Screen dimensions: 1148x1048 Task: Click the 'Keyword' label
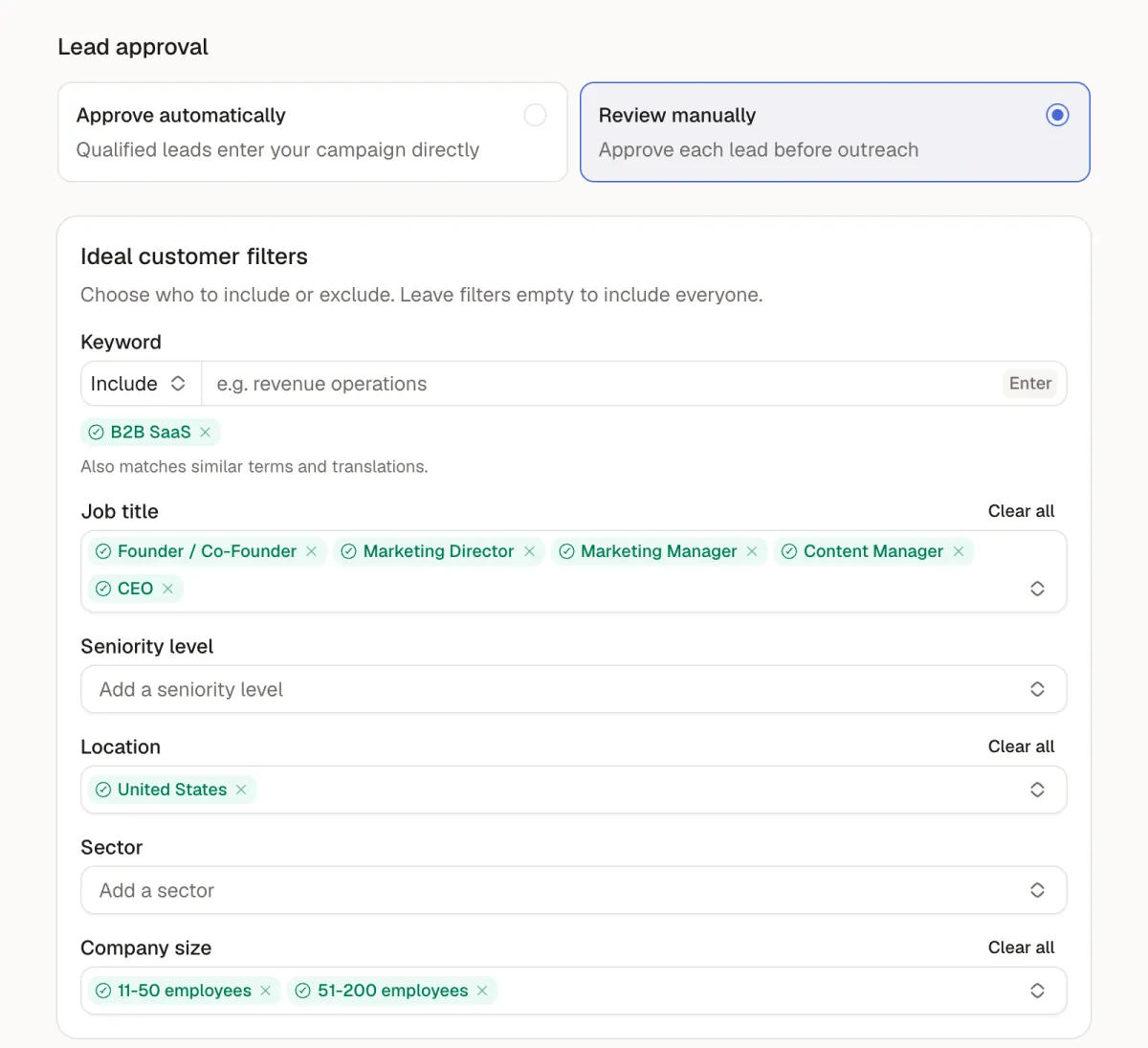point(121,342)
